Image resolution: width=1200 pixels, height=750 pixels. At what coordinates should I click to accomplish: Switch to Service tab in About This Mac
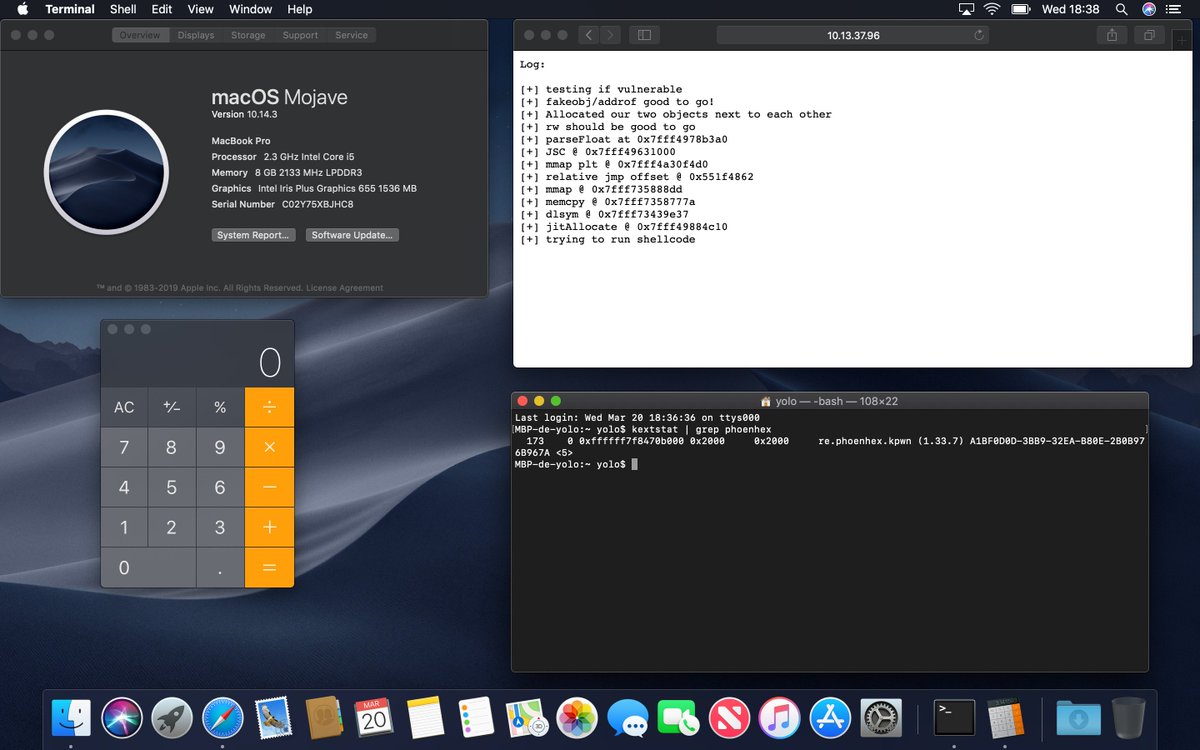[351, 35]
